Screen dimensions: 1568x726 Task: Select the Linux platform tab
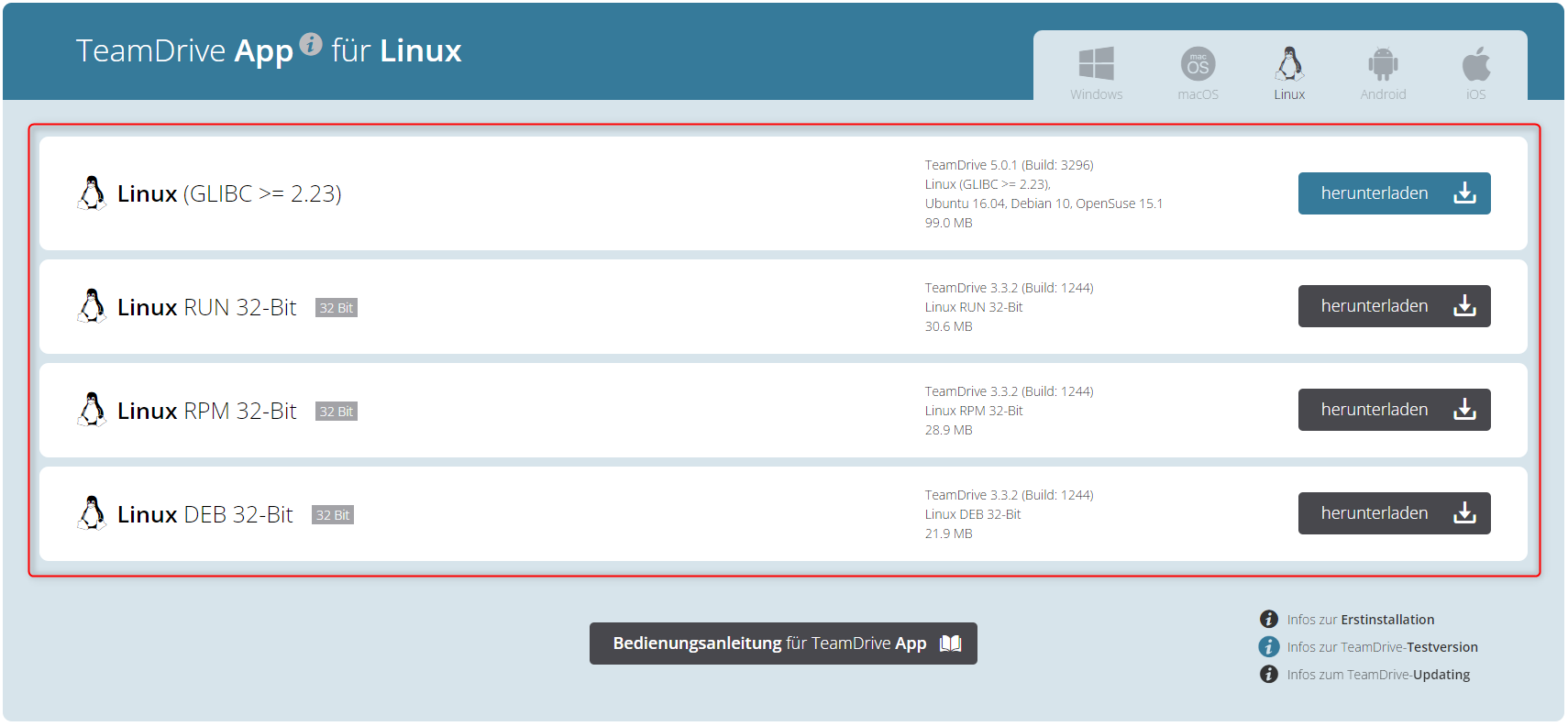[x=1289, y=73]
